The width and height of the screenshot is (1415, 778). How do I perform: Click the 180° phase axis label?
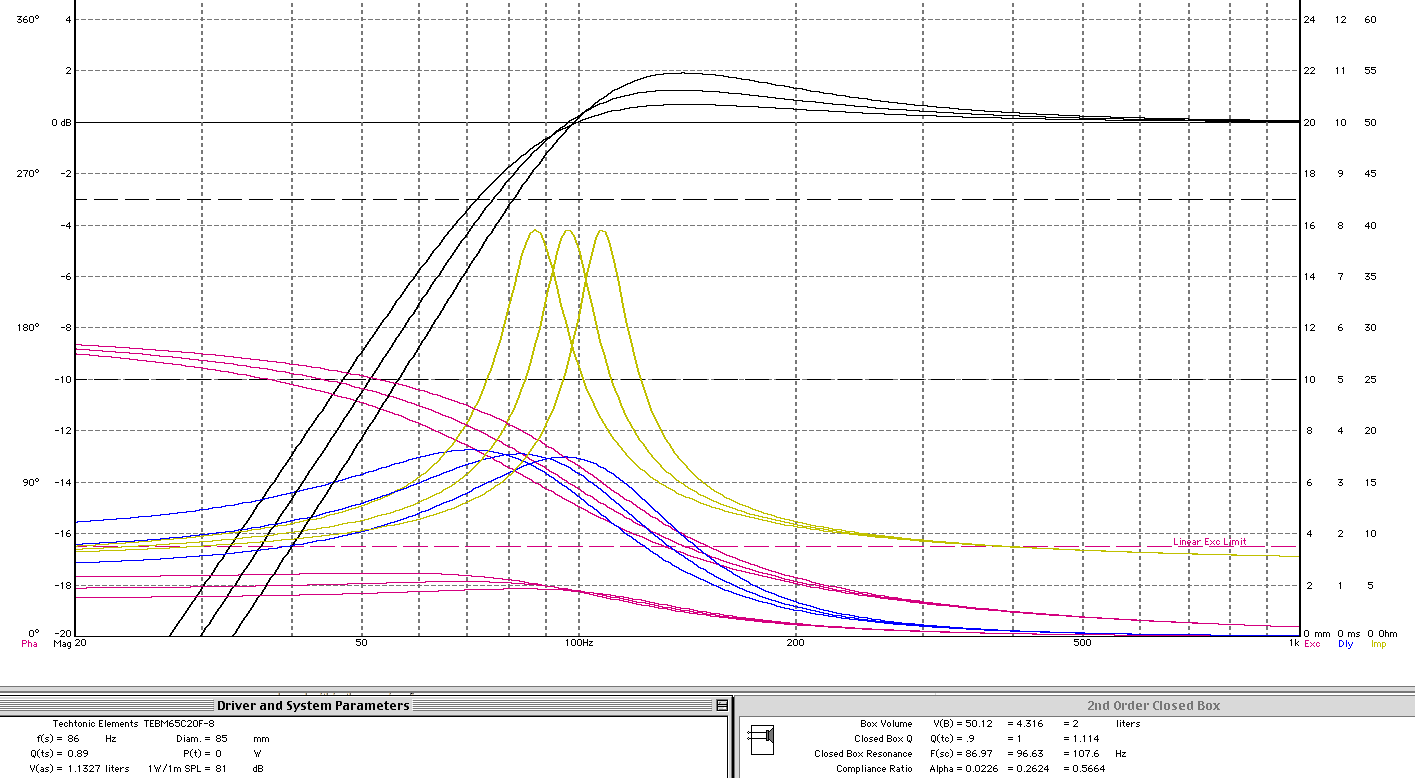coord(28,327)
